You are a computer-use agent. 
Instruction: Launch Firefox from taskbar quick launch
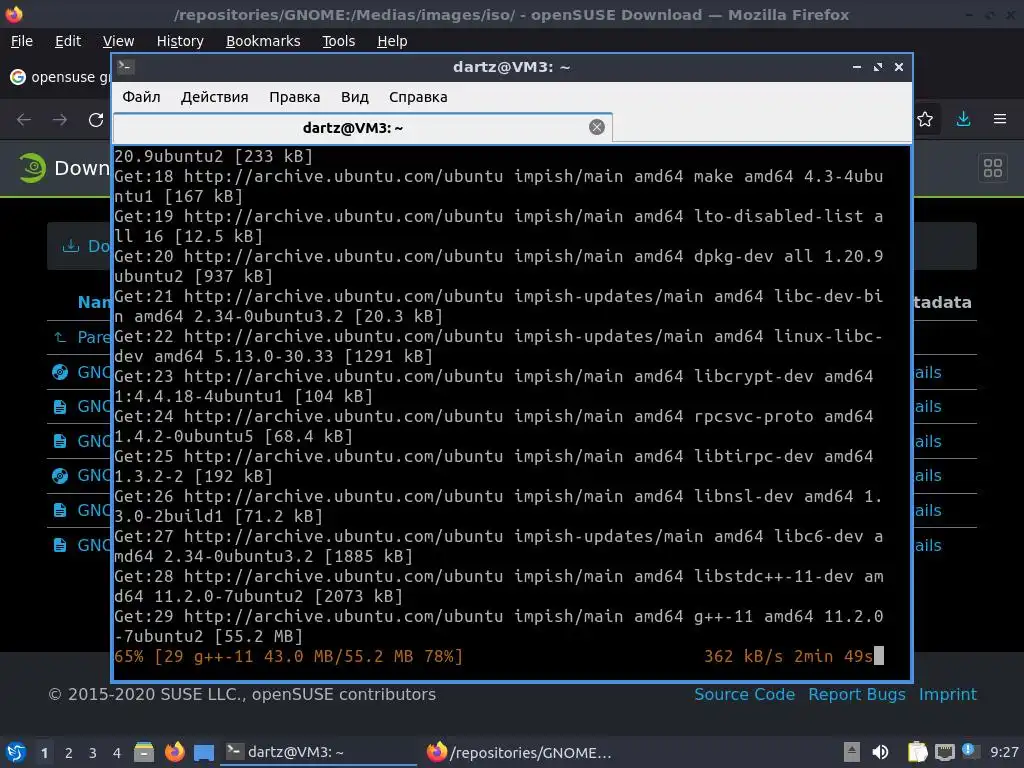coord(174,752)
